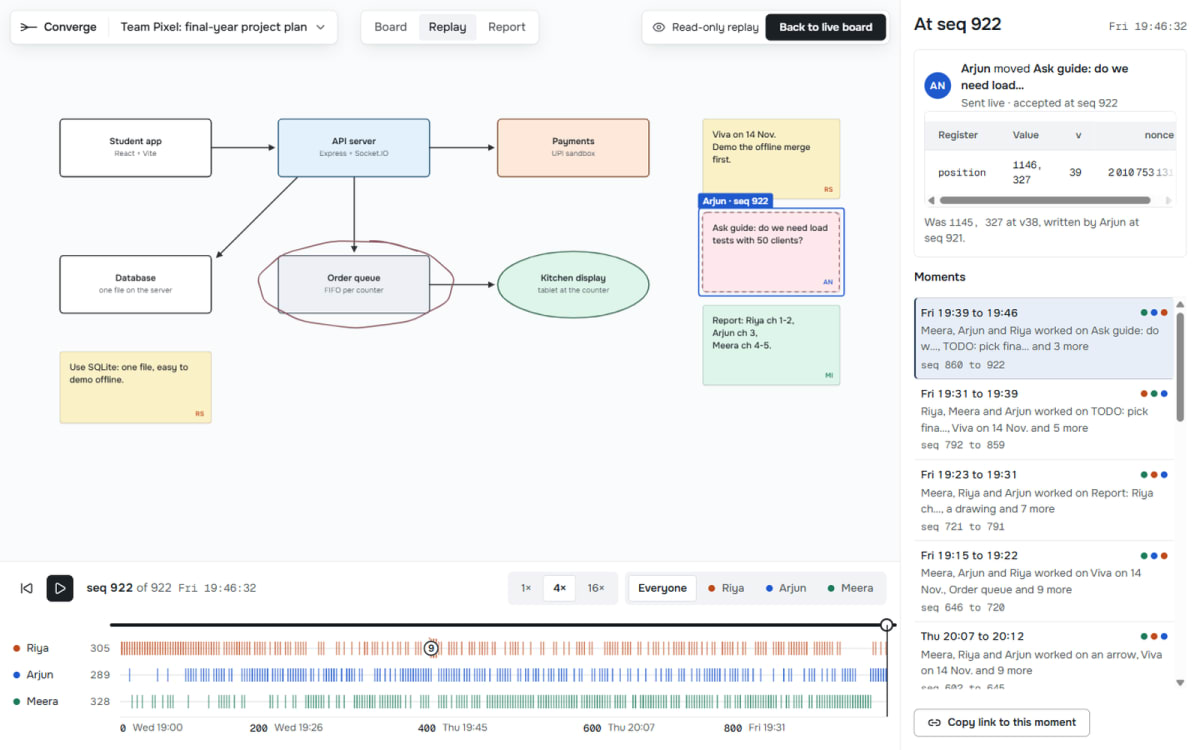Select the Student app node
This screenshot has width=1200, height=750.
(x=135, y=148)
